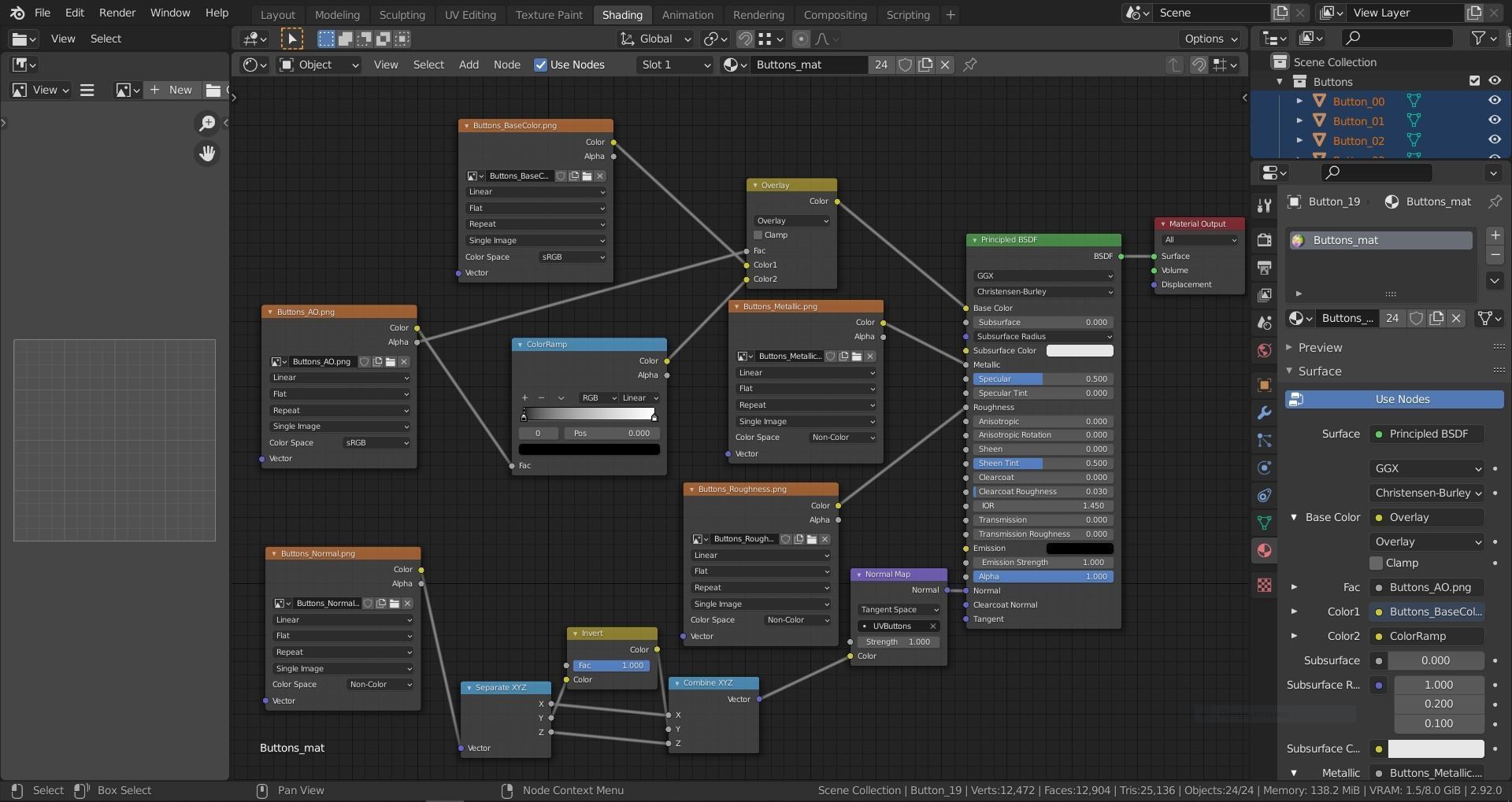Click fake user shield next to Buttons_mat in node header

(906, 65)
